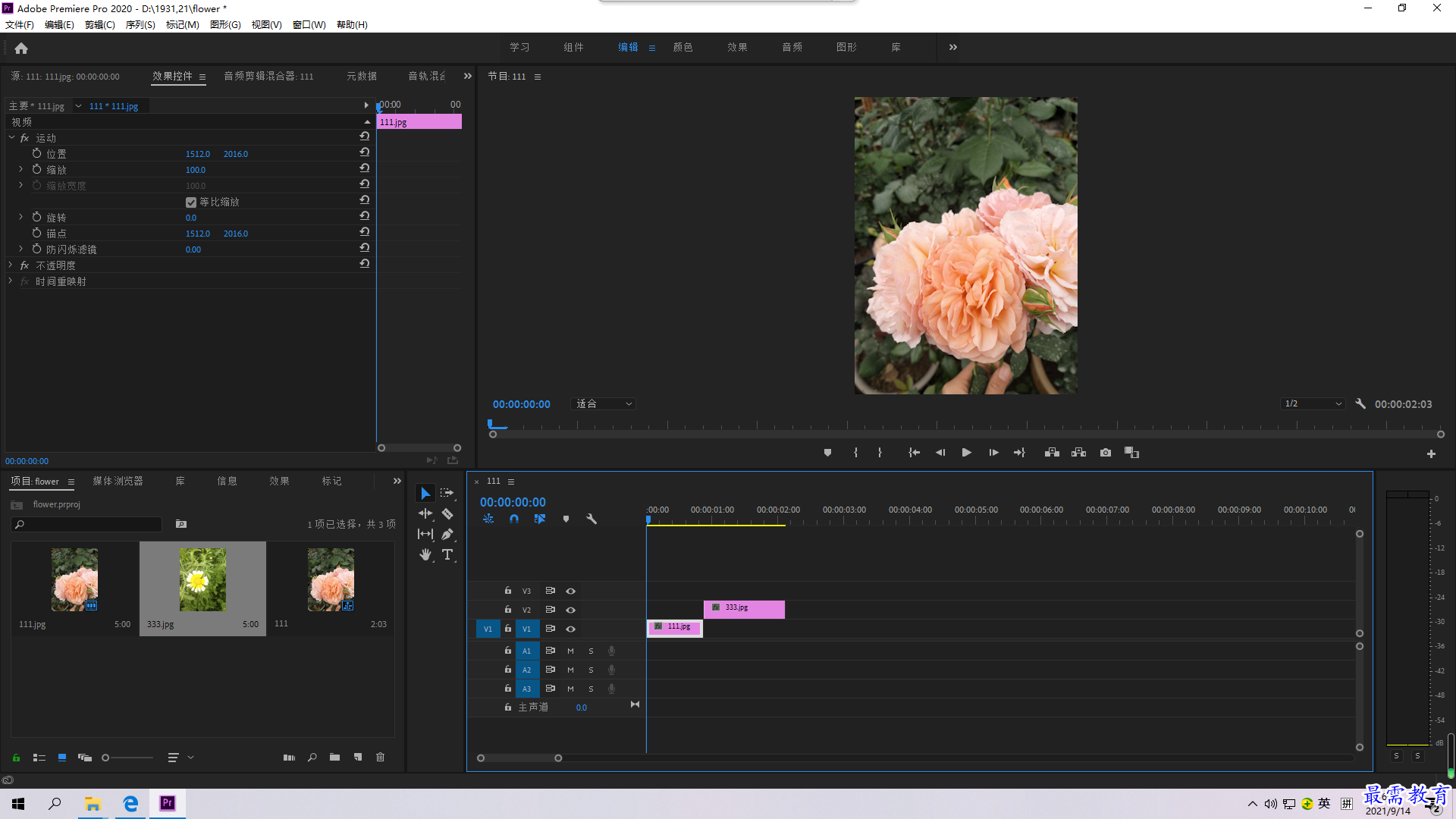
Task: Open the File menu 文件(F)
Action: (20, 25)
